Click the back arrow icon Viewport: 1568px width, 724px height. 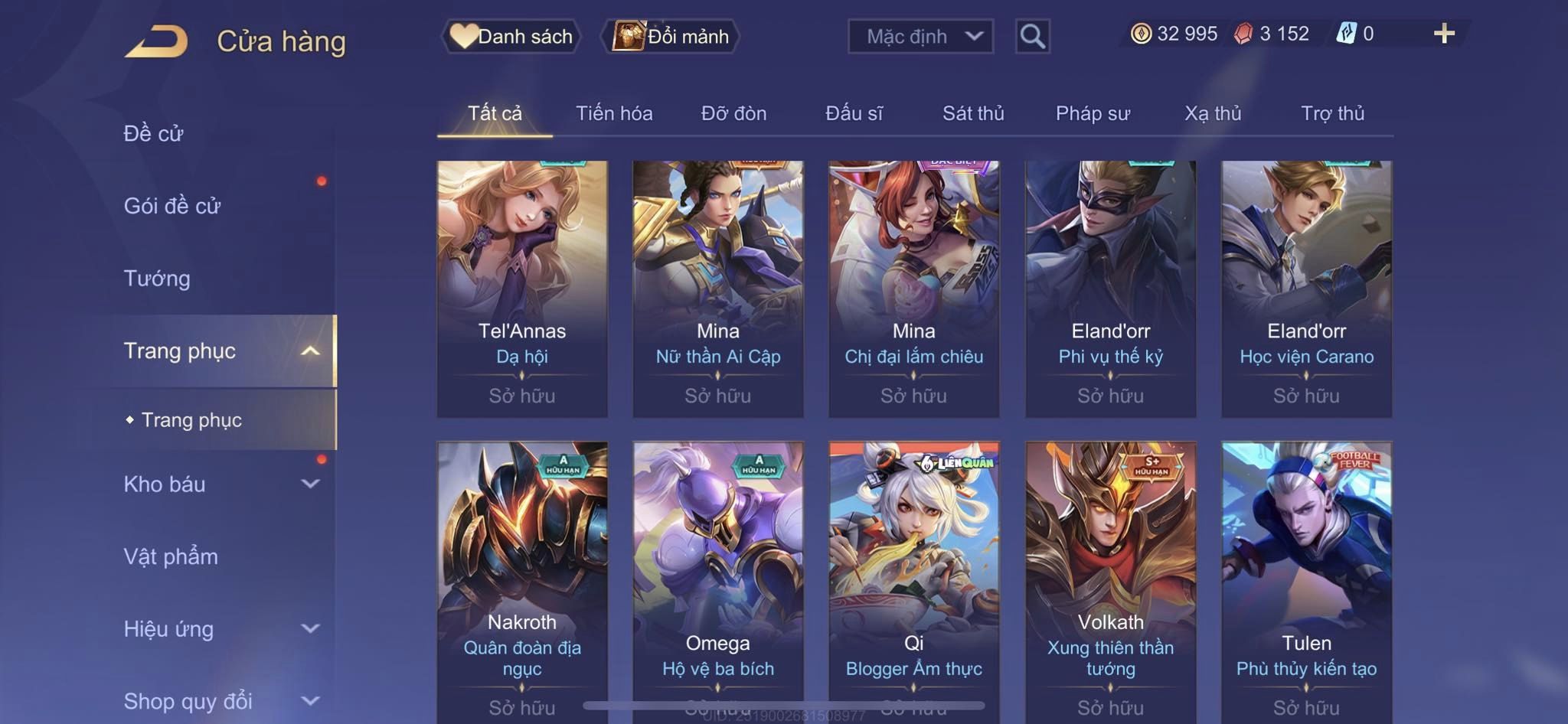[x=157, y=41]
